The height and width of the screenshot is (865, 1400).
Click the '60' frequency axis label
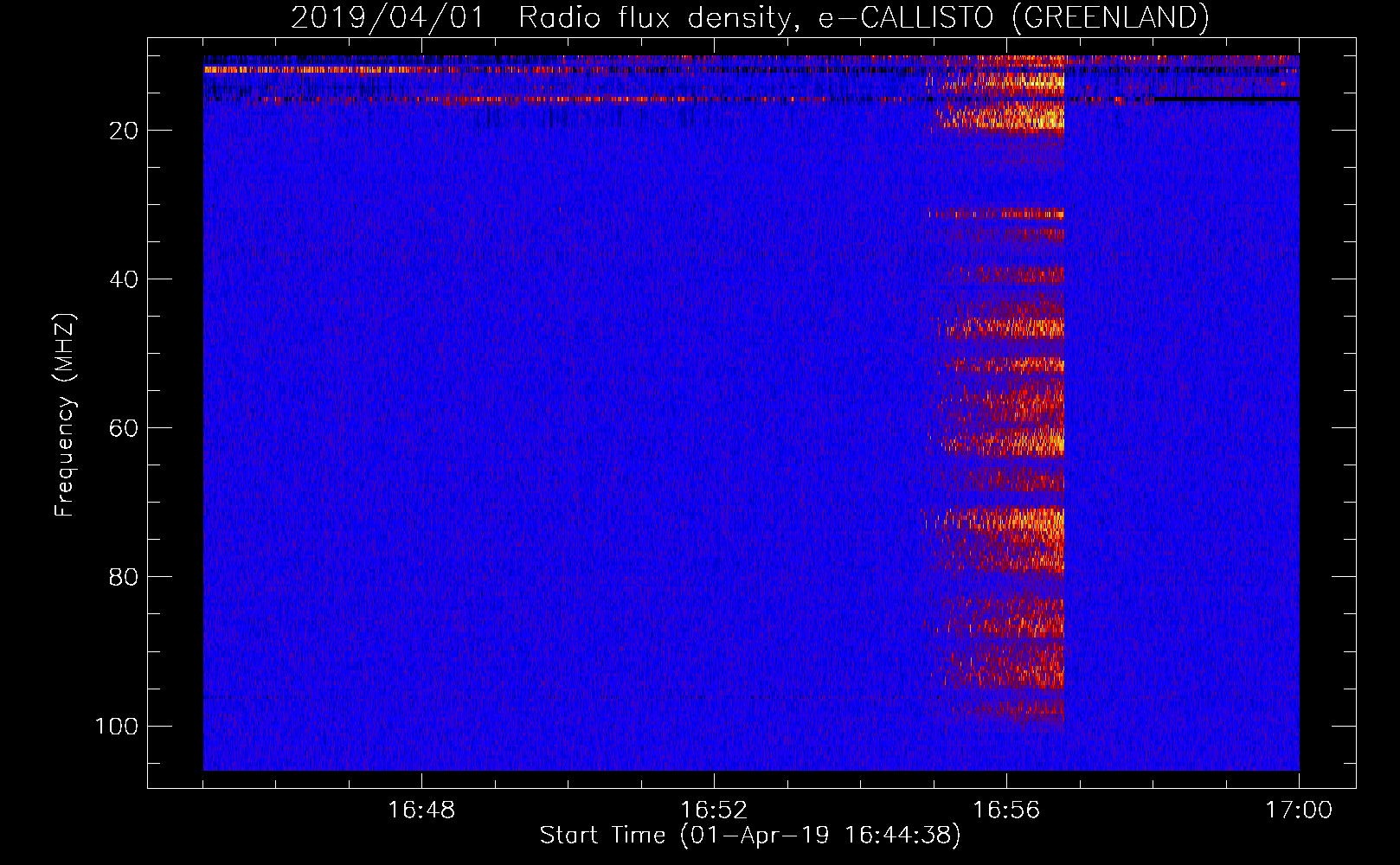(x=124, y=428)
